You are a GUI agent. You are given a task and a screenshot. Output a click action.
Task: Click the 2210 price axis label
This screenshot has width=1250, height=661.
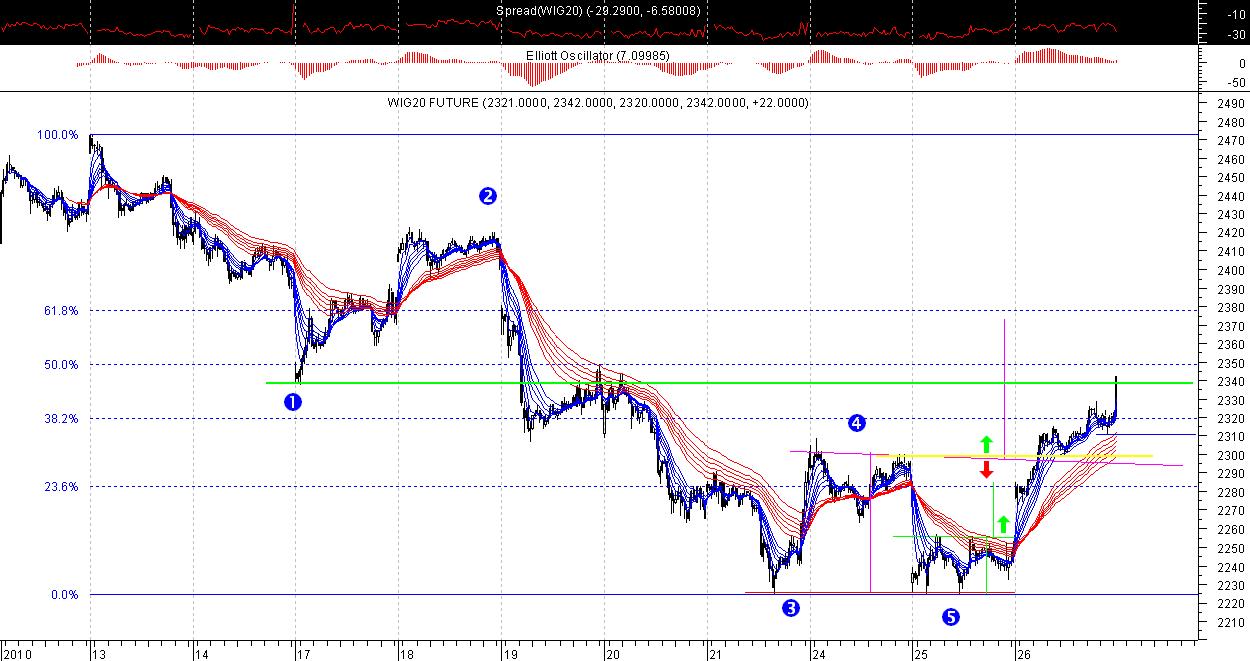1230,624
